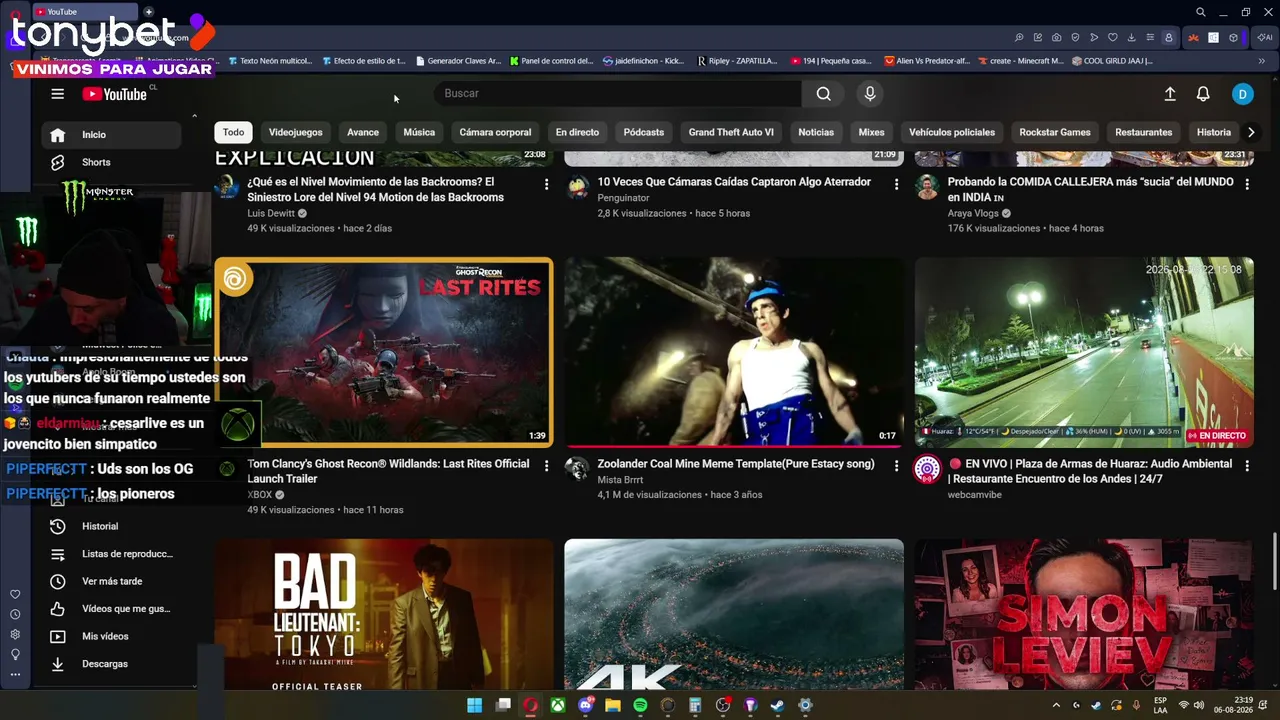The image size is (1280, 720).
Task: Open options for Plaza de Armas live stream
Action: (1246, 466)
